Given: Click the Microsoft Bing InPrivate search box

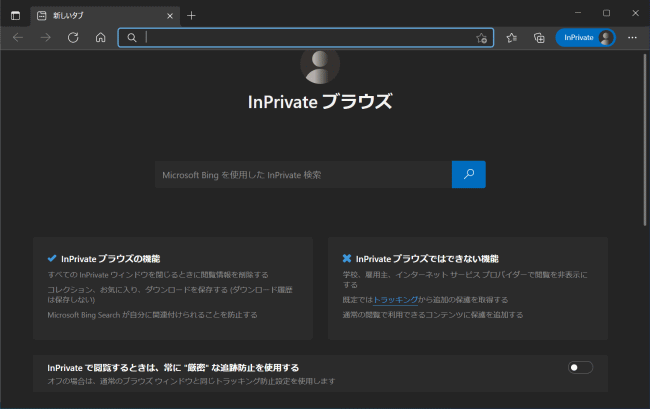Looking at the screenshot, I should click(303, 174).
